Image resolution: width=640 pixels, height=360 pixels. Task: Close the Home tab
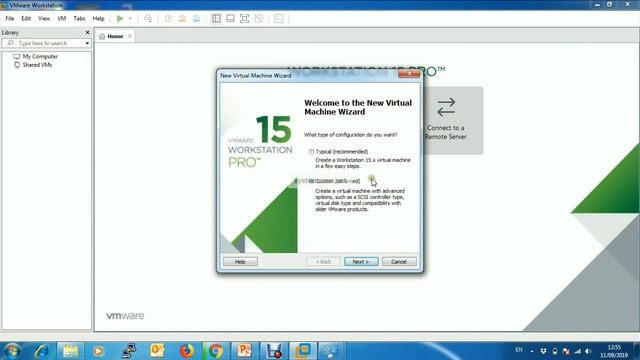point(130,36)
